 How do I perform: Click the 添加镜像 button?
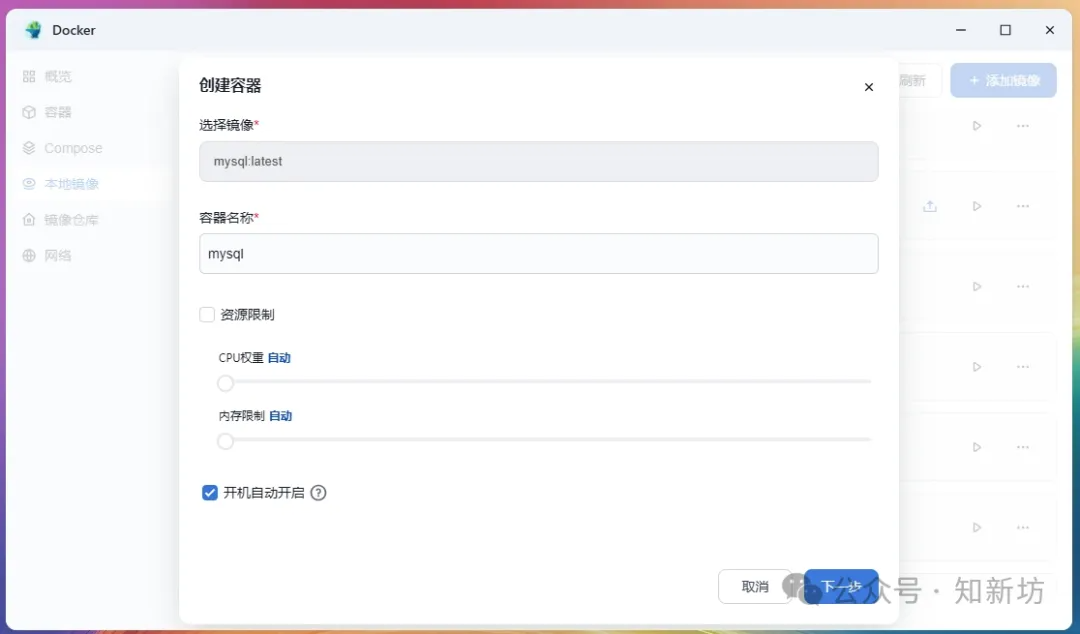pyautogui.click(x=1003, y=81)
